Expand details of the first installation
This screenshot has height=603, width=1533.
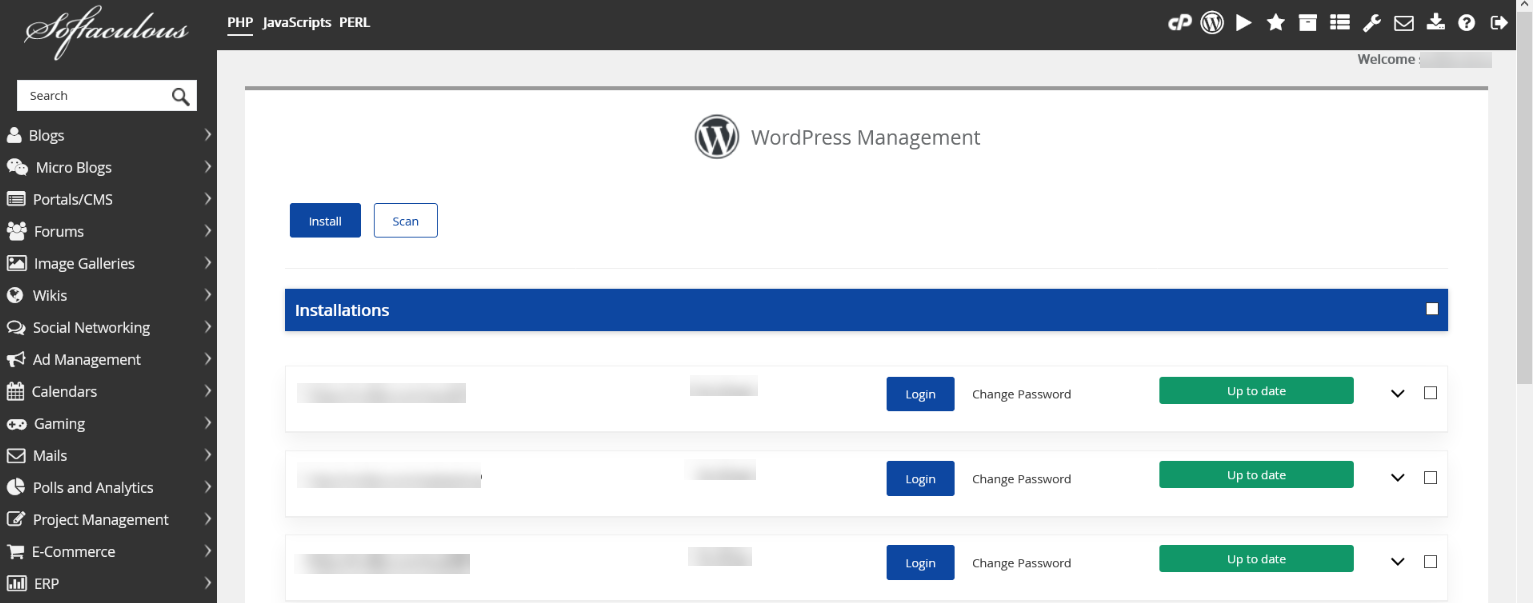coord(1397,393)
